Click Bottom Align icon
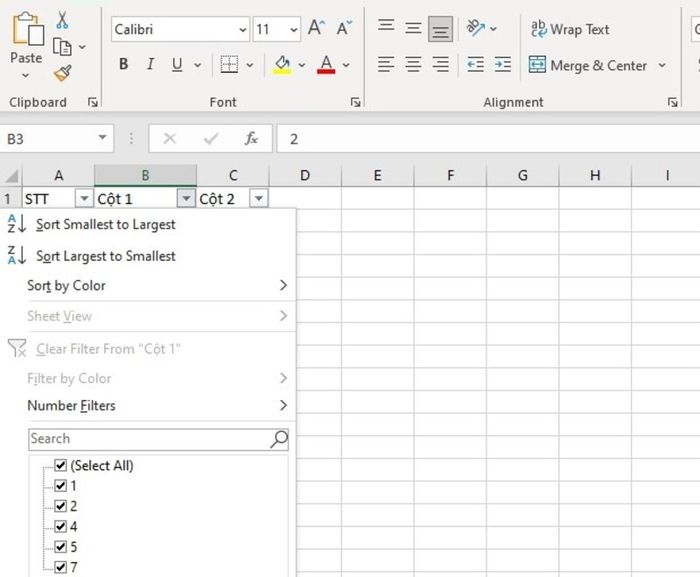The image size is (700, 577). 440,29
